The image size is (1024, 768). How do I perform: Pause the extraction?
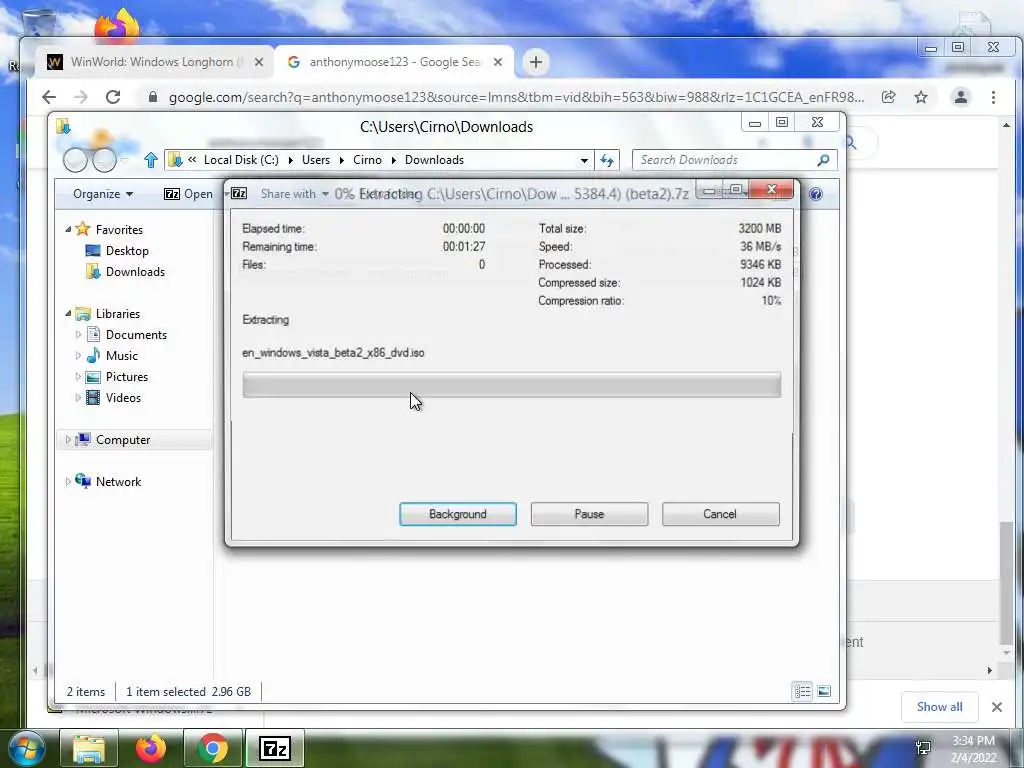(x=589, y=514)
